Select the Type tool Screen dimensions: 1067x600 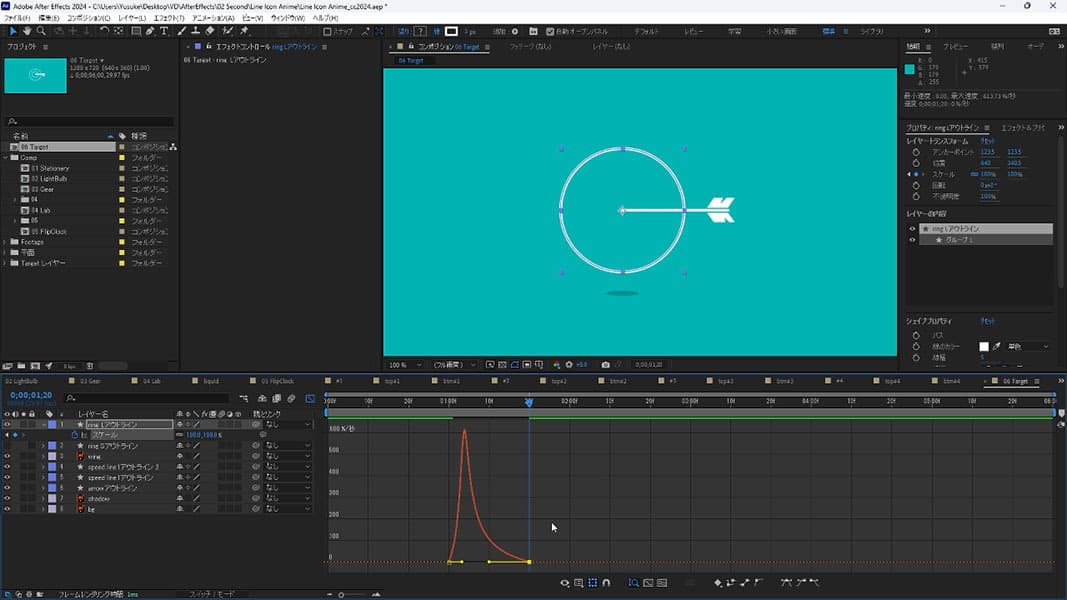coord(164,31)
